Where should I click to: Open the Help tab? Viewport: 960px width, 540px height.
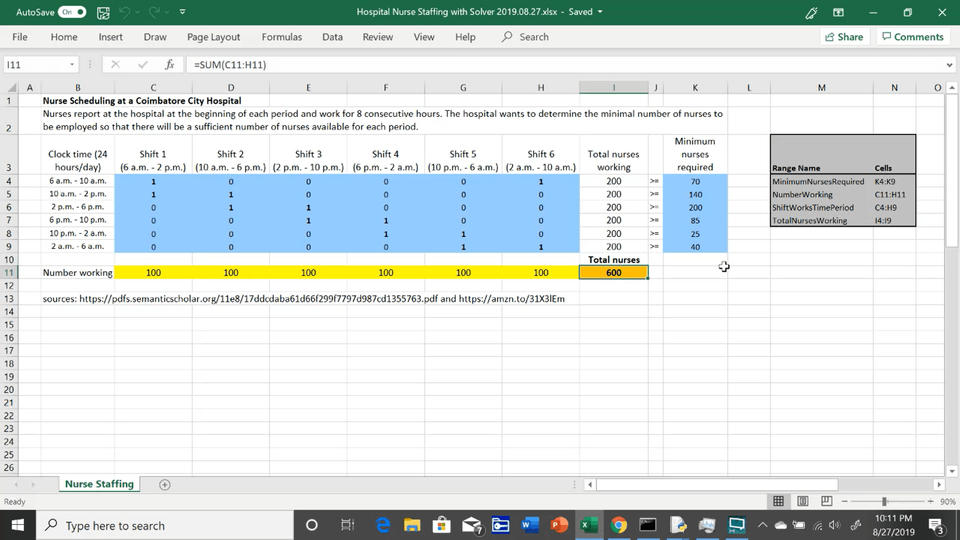465,37
